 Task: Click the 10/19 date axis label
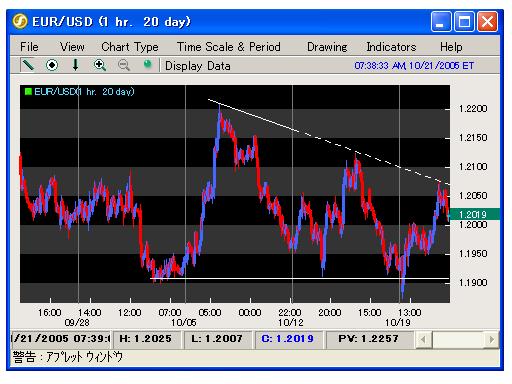tap(398, 323)
